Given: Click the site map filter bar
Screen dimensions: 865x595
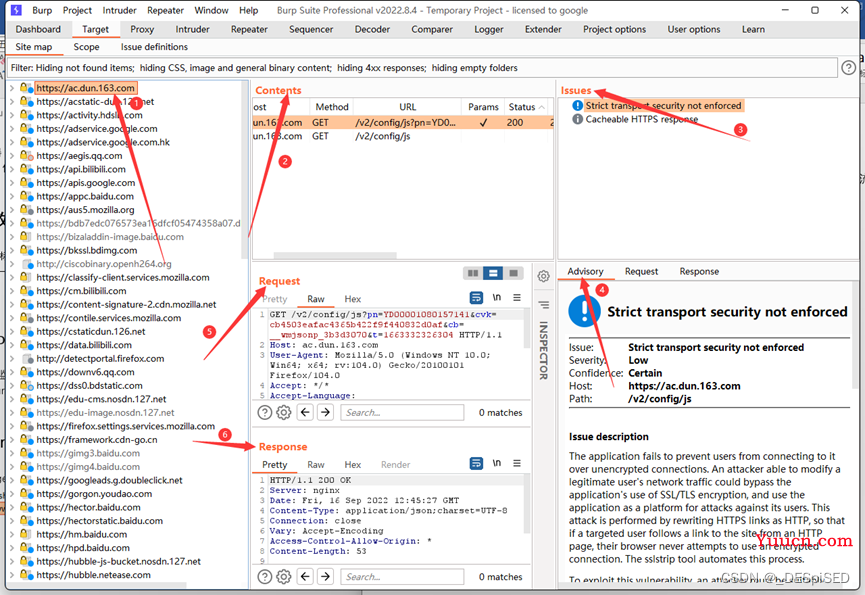Looking at the screenshot, I should [423, 68].
